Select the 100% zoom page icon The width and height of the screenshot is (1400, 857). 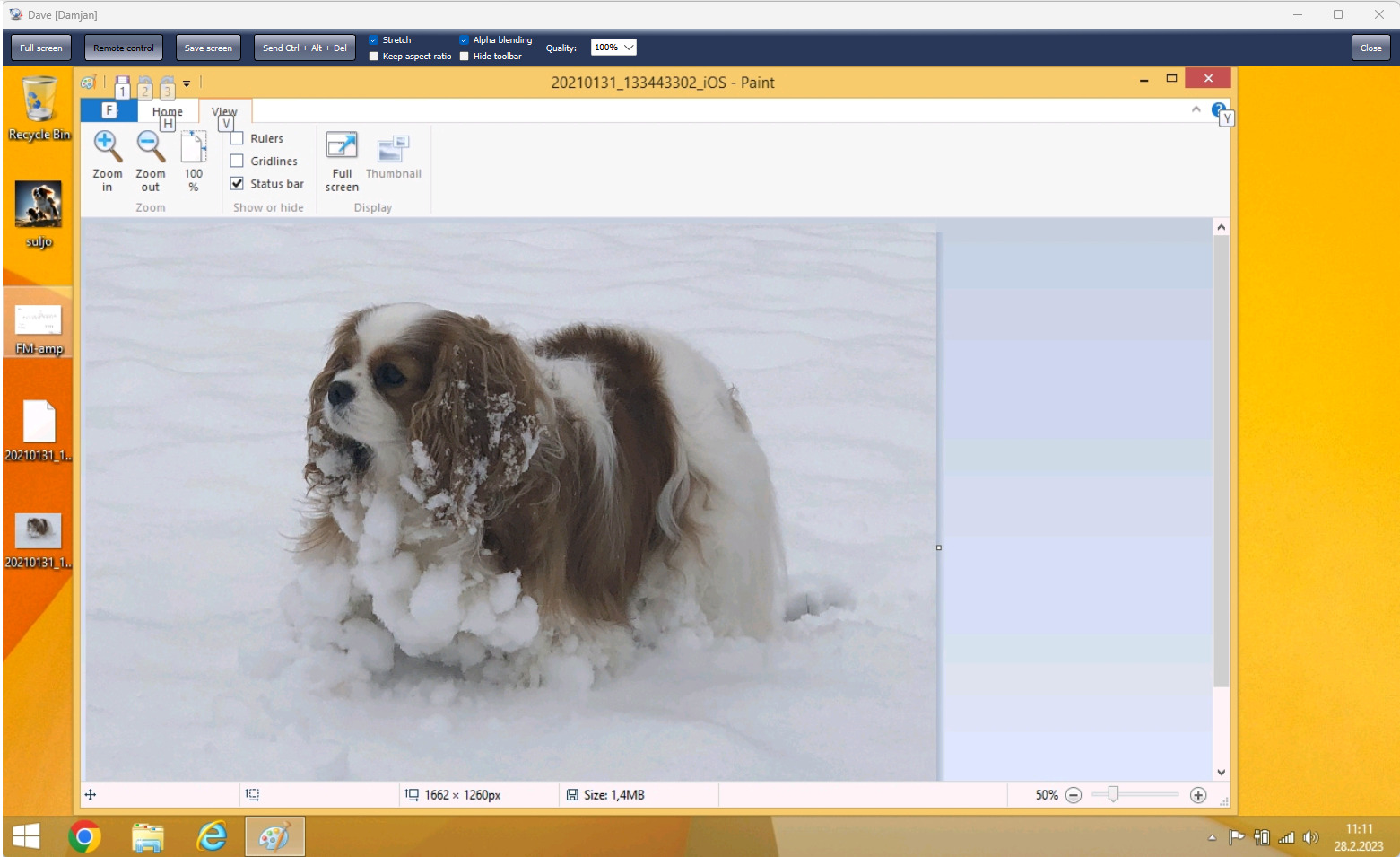point(193,148)
